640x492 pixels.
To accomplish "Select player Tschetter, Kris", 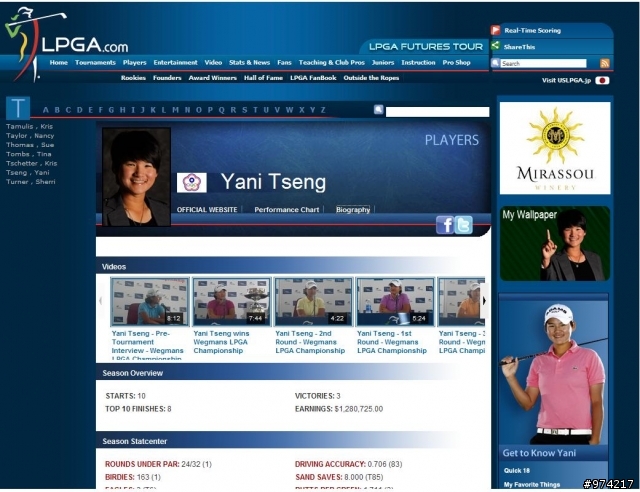I will coord(31,163).
